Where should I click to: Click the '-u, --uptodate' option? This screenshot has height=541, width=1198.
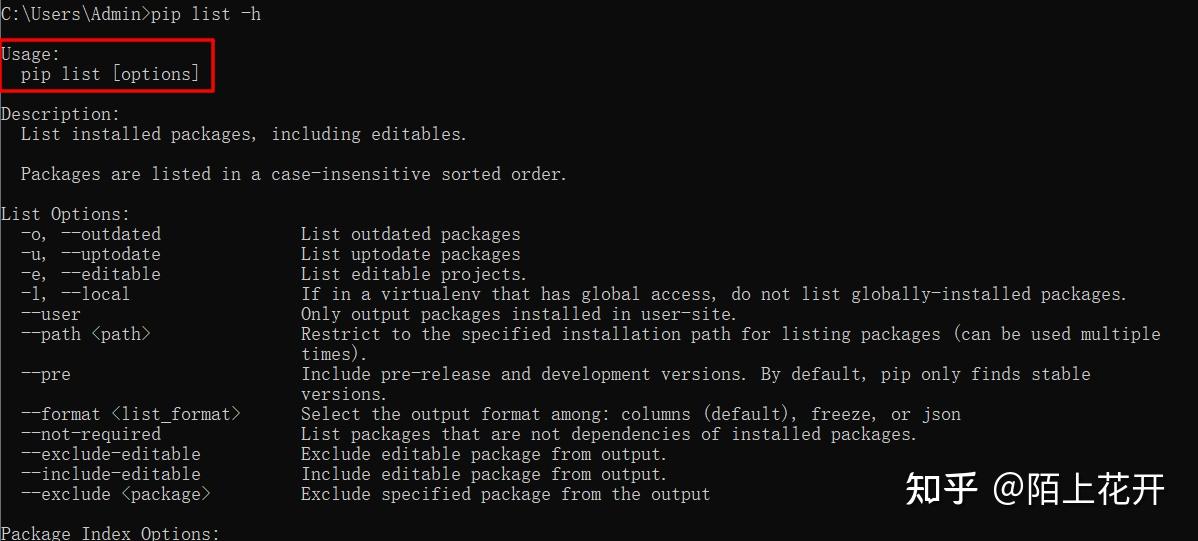(91, 254)
